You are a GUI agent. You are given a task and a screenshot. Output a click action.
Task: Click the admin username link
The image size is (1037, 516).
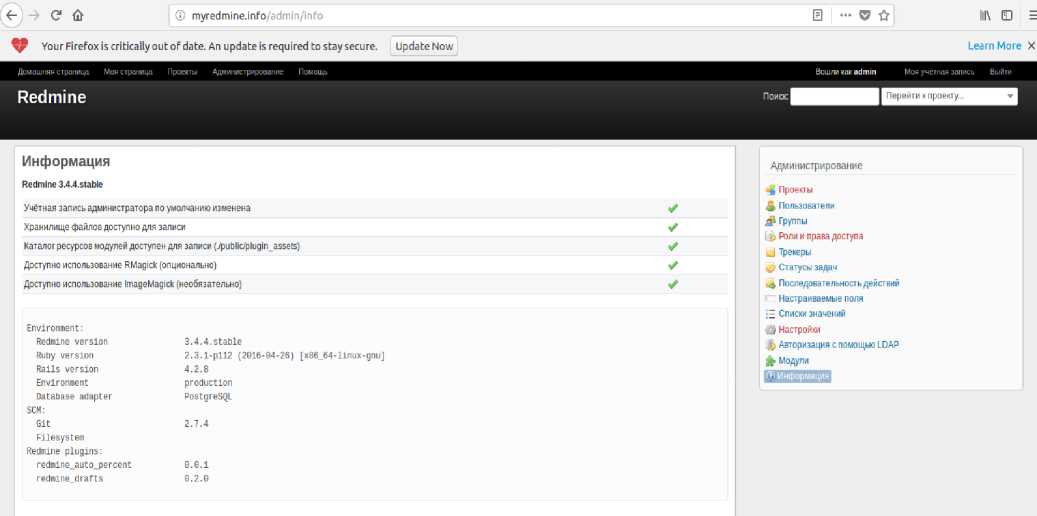(865, 71)
